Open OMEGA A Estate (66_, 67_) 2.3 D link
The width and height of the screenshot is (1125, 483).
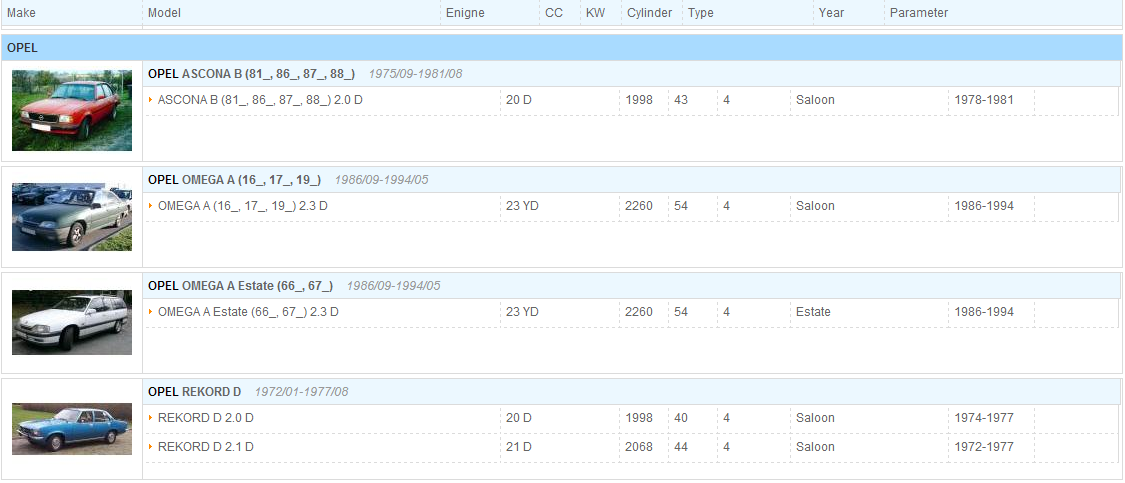pyautogui.click(x=248, y=312)
